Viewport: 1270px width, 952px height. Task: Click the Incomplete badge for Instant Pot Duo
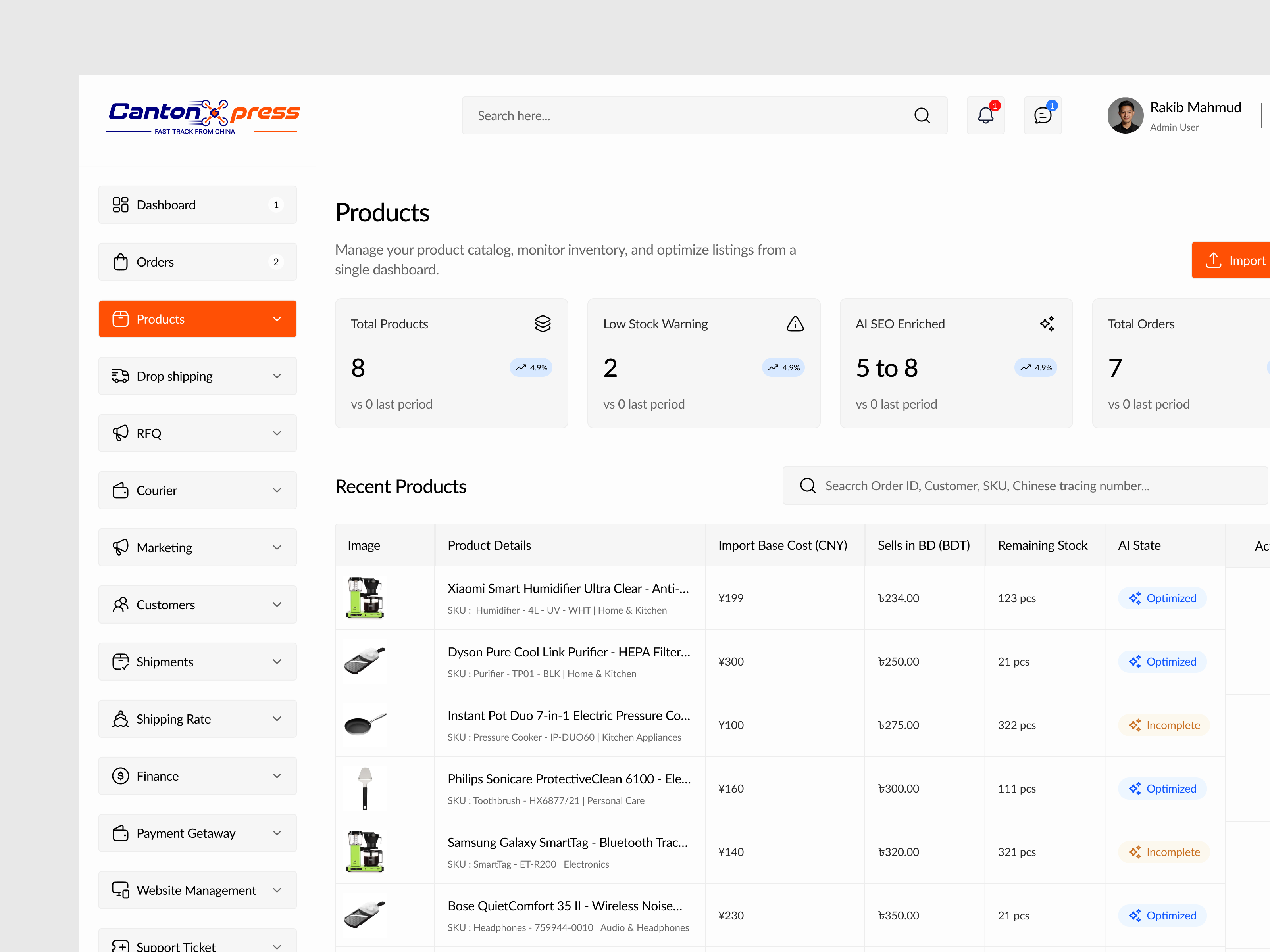coord(1164,725)
